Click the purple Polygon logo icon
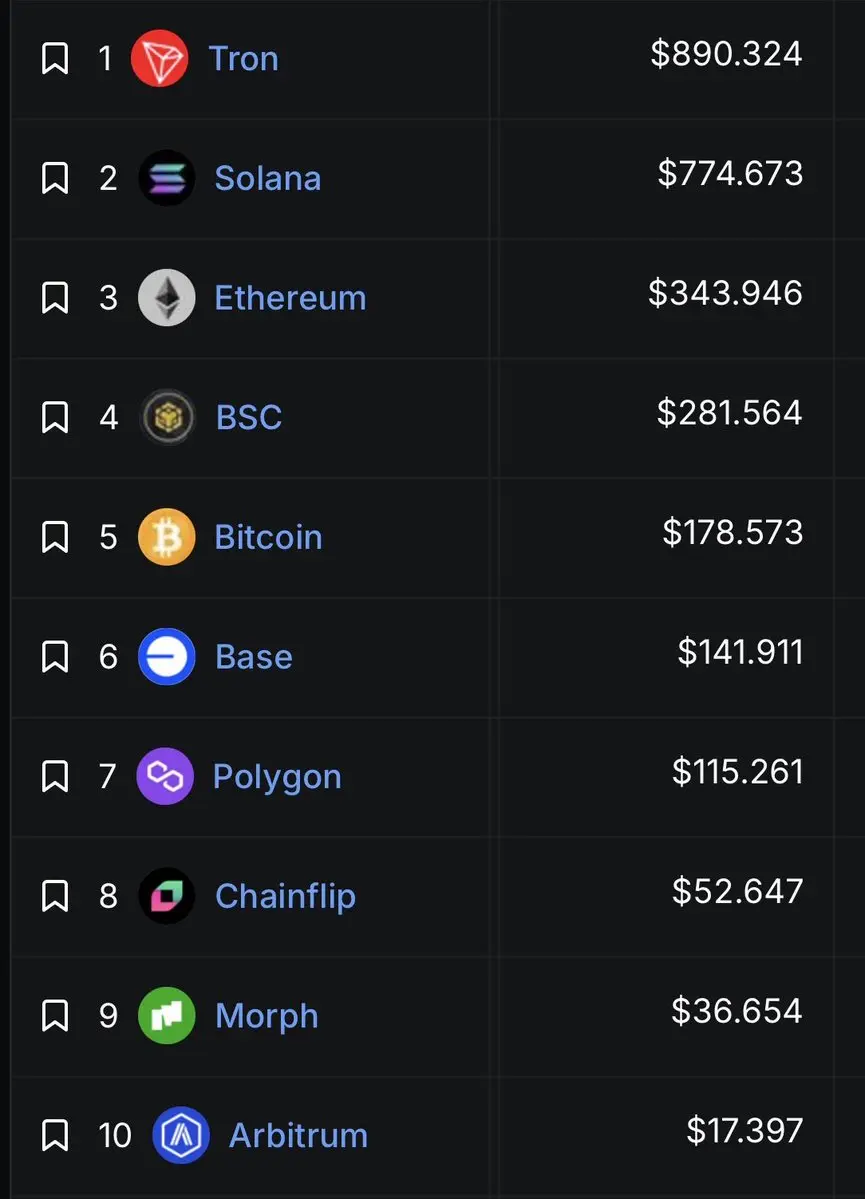This screenshot has height=1199, width=865. [x=165, y=776]
